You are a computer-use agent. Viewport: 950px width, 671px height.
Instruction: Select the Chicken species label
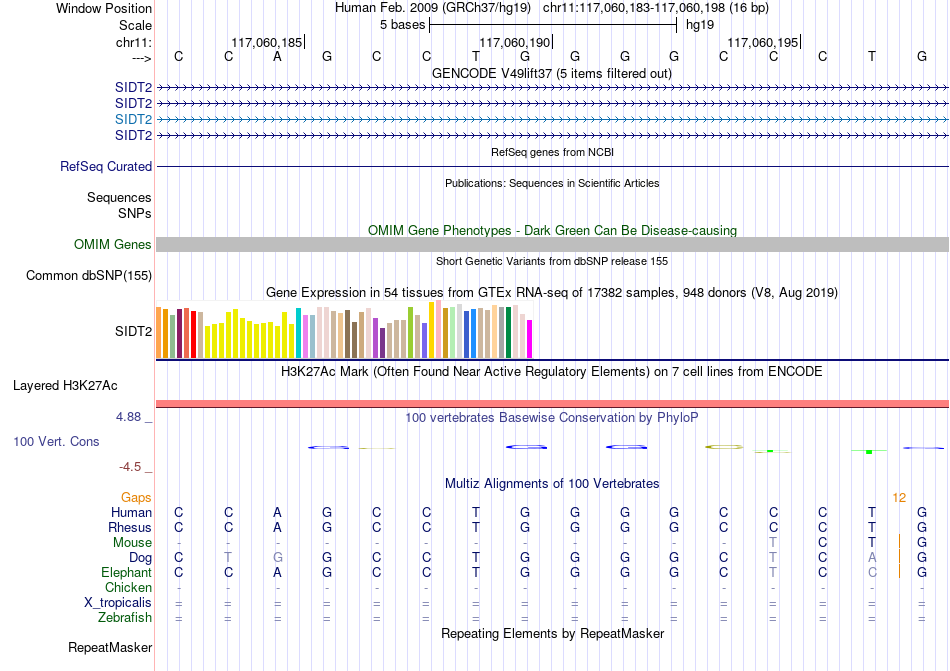point(128,587)
